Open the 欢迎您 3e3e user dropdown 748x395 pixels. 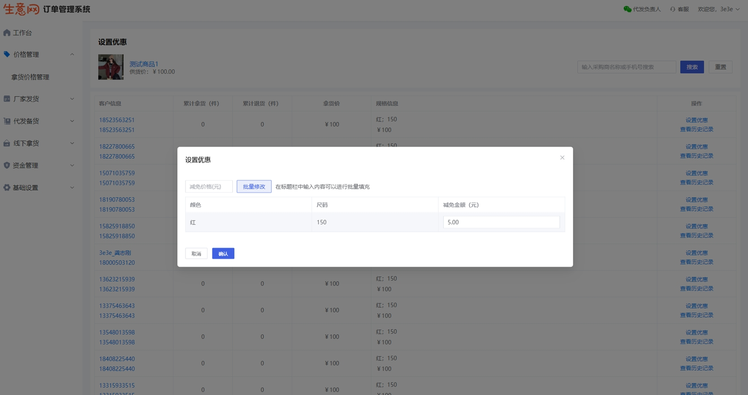coord(718,9)
